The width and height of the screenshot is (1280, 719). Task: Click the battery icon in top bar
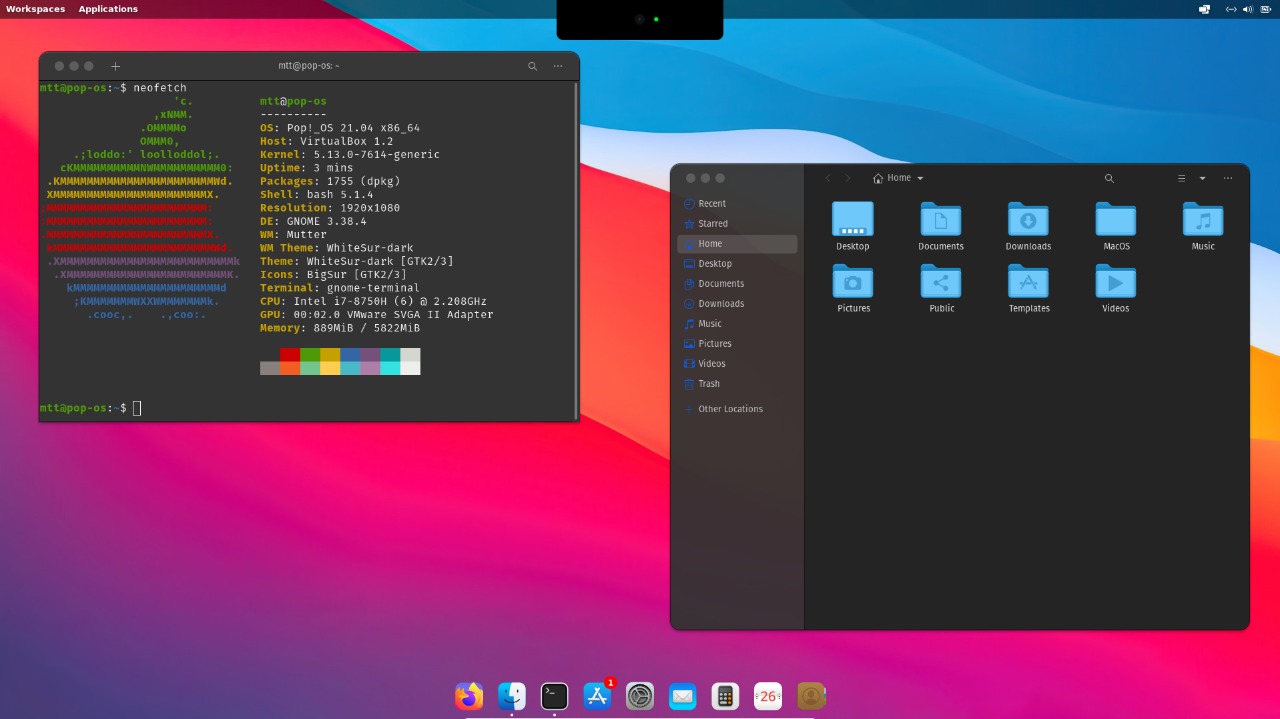coord(1265,9)
